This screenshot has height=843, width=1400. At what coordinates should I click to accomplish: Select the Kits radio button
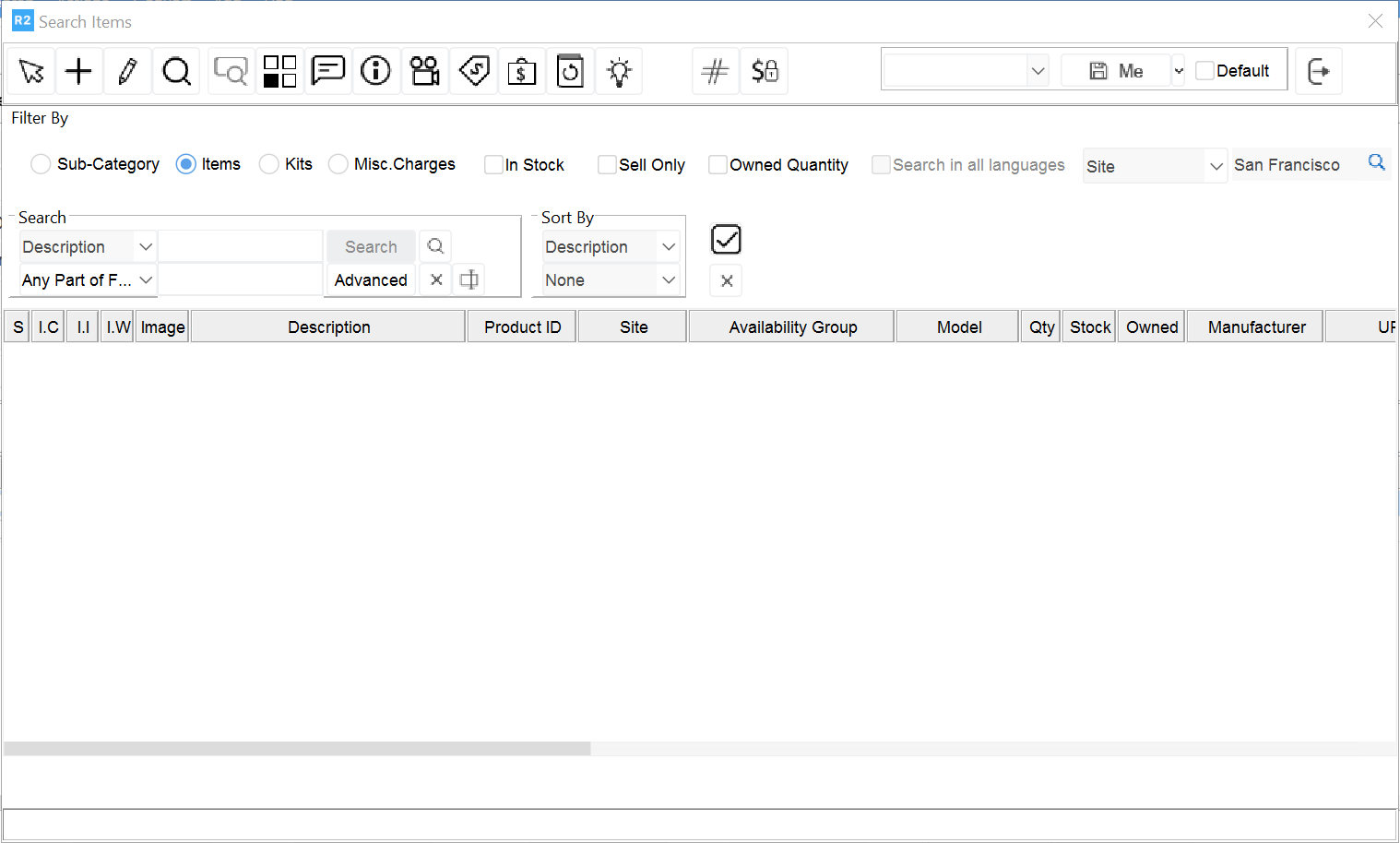[269, 164]
